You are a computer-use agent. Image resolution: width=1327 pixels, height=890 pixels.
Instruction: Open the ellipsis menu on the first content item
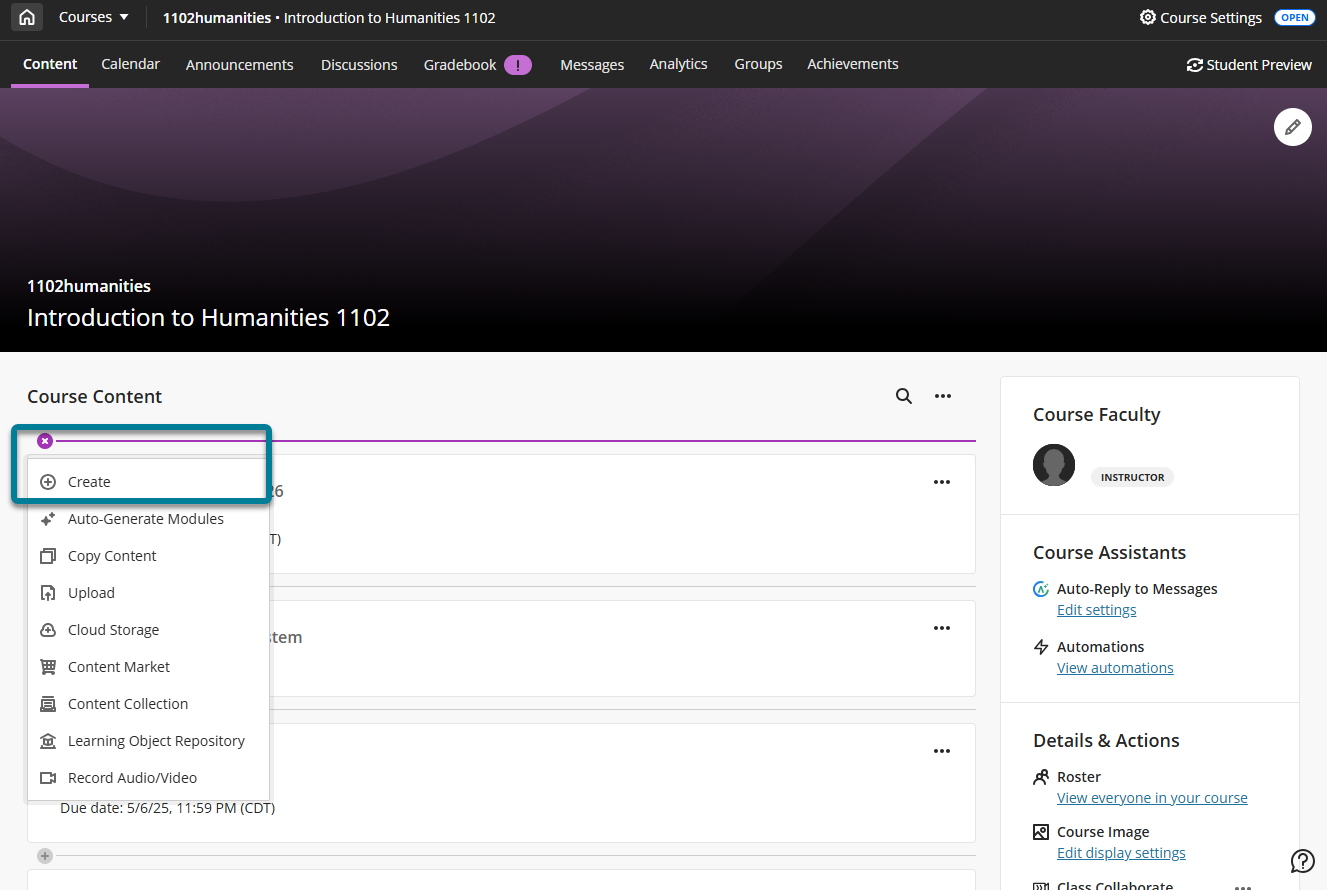coord(941,482)
